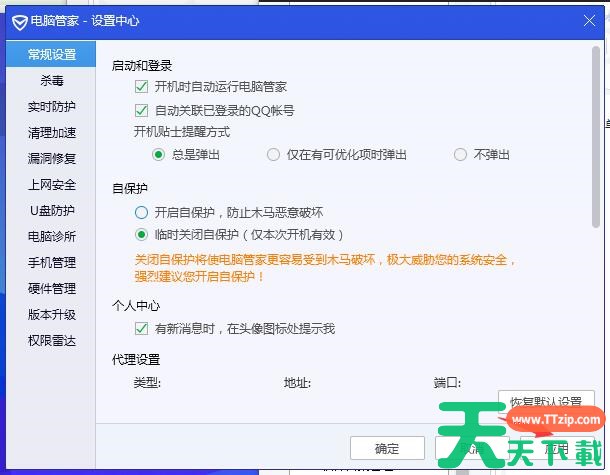Image resolution: width=610 pixels, height=475 pixels.
Task: Open 手机管理 settings
Action: click(51, 262)
